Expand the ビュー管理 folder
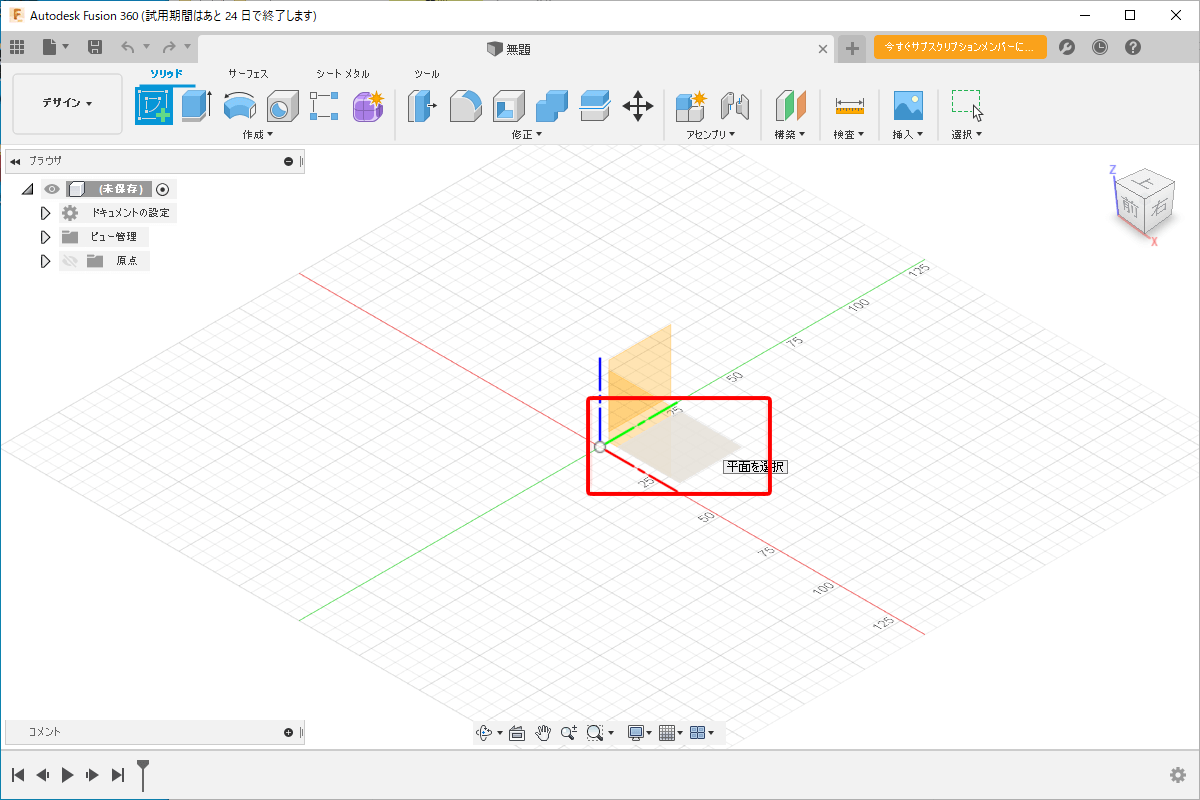Image resolution: width=1200 pixels, height=800 pixels. (45, 237)
